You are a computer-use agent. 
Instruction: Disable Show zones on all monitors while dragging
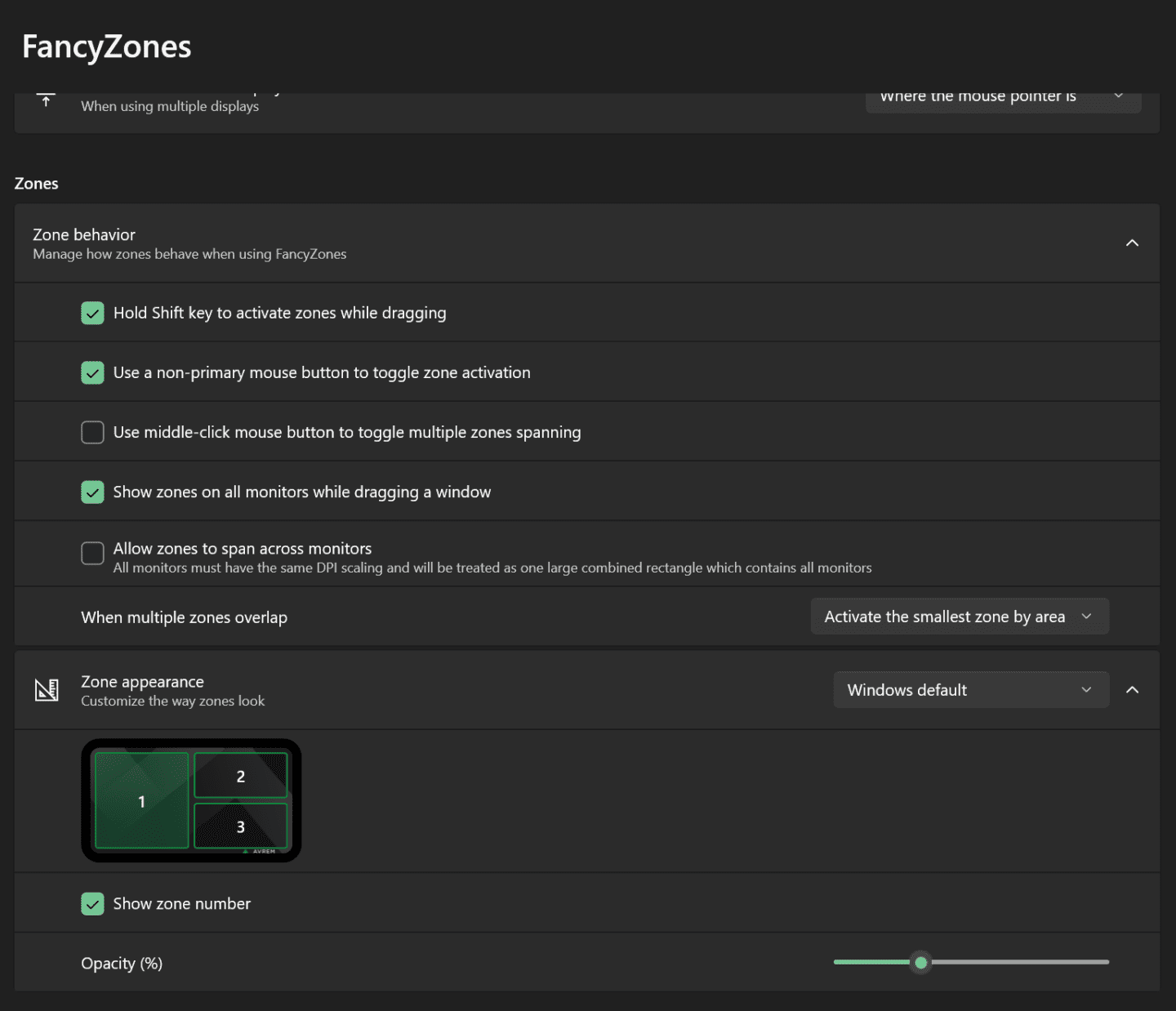[x=92, y=492]
